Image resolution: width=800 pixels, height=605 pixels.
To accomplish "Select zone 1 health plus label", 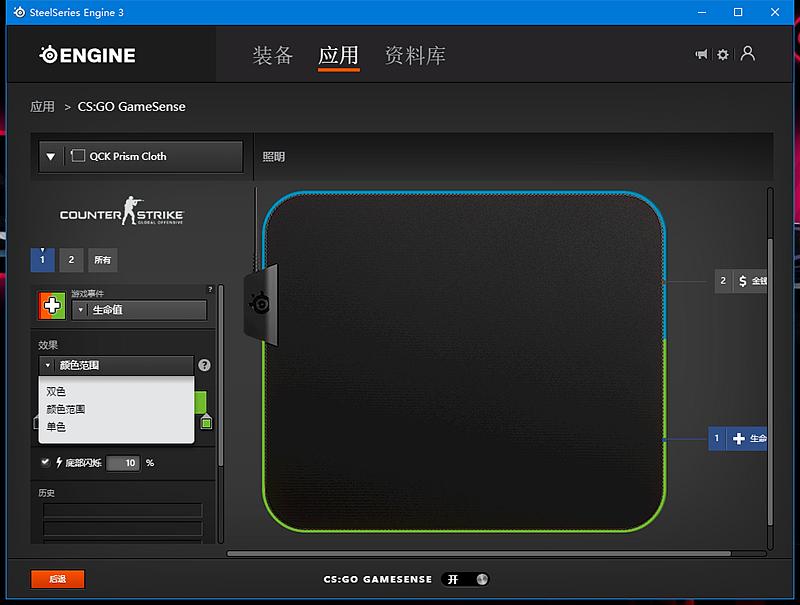I will (738, 438).
